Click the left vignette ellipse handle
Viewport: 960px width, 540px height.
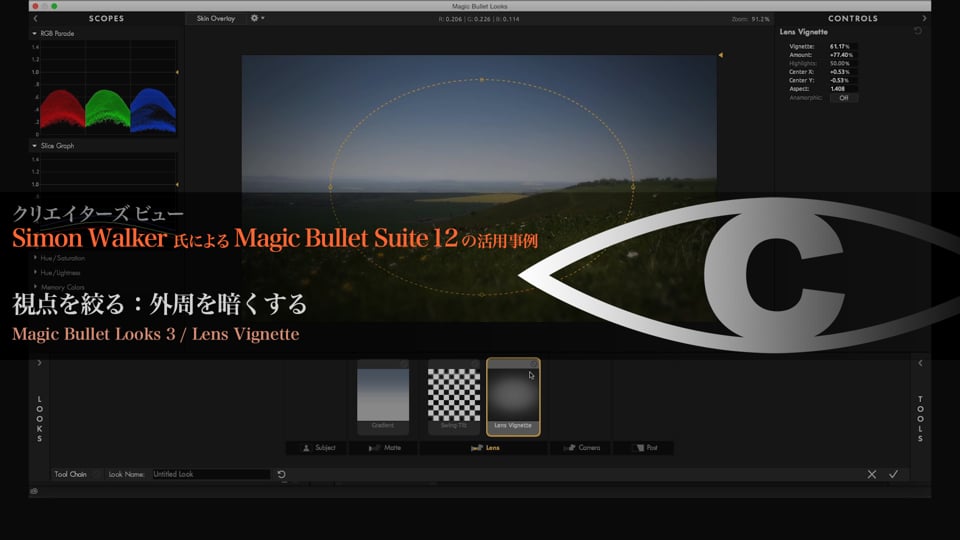pos(331,187)
